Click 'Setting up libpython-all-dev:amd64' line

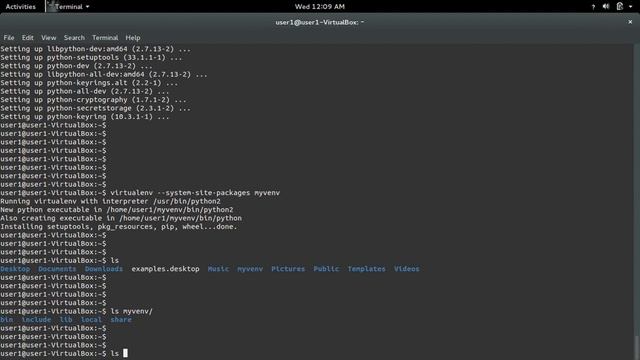pyautogui.click(x=104, y=74)
